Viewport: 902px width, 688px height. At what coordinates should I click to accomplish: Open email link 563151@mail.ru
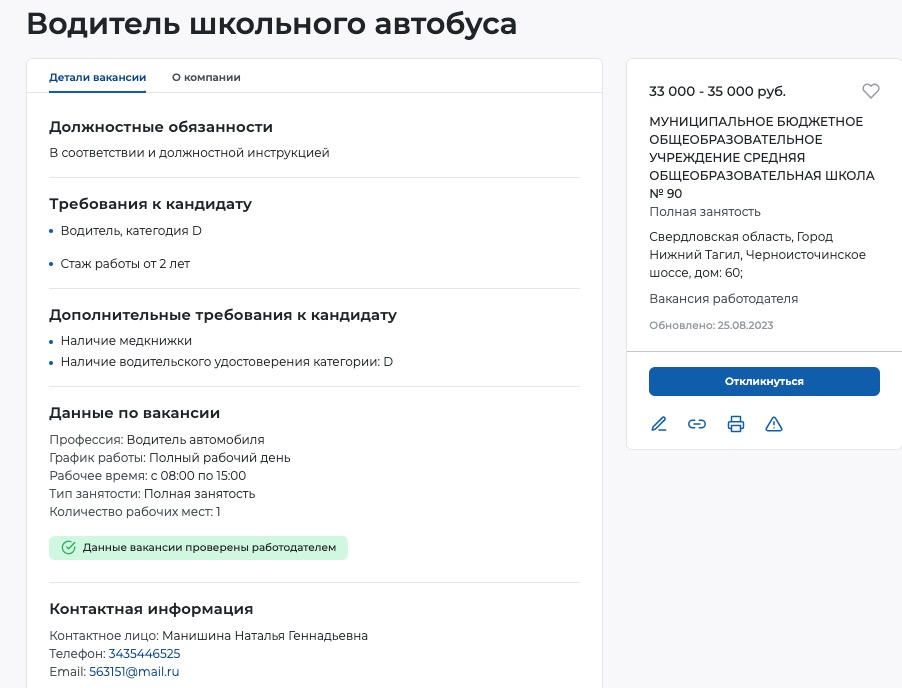coord(134,672)
